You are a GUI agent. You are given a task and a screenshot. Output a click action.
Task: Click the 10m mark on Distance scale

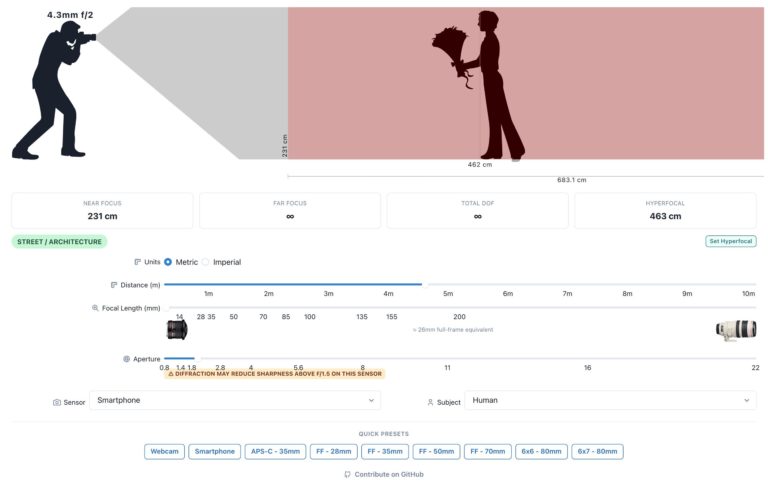pos(748,294)
